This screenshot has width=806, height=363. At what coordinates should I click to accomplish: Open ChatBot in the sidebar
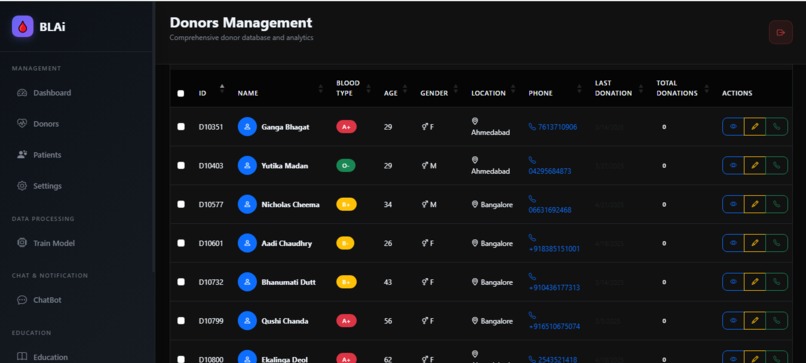click(77, 300)
